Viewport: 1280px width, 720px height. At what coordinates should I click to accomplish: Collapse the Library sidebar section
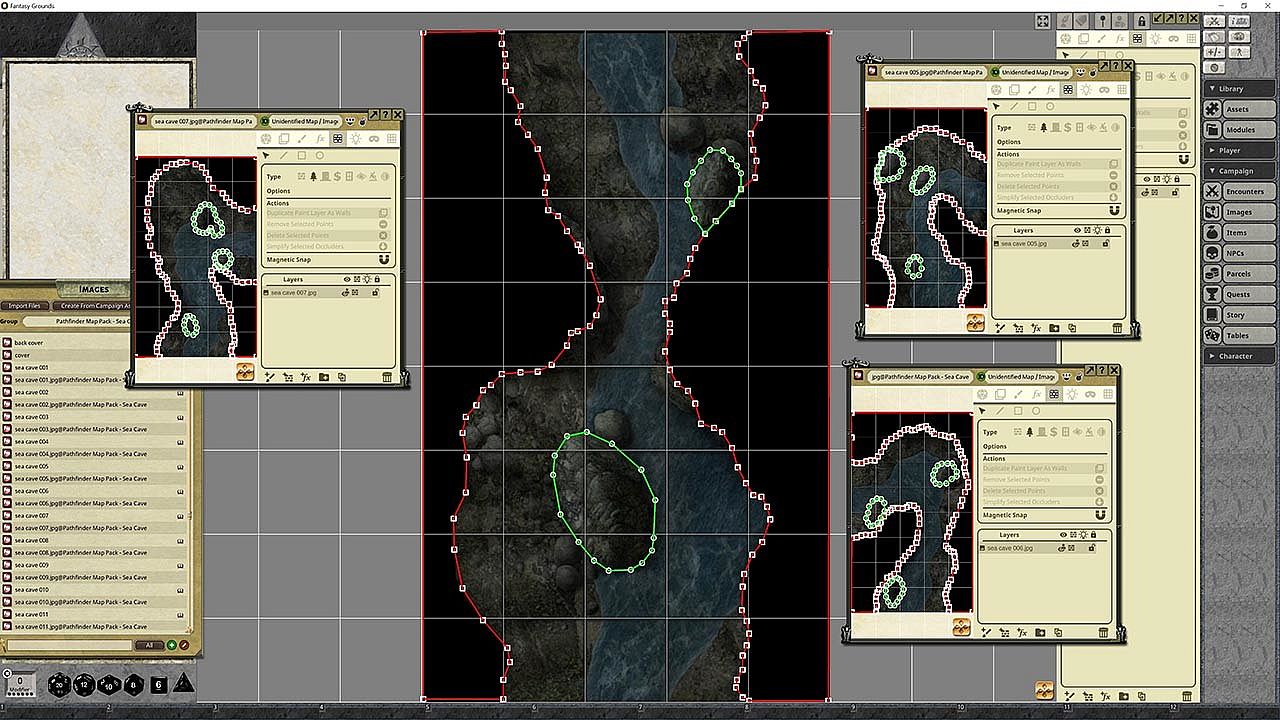pos(1240,88)
